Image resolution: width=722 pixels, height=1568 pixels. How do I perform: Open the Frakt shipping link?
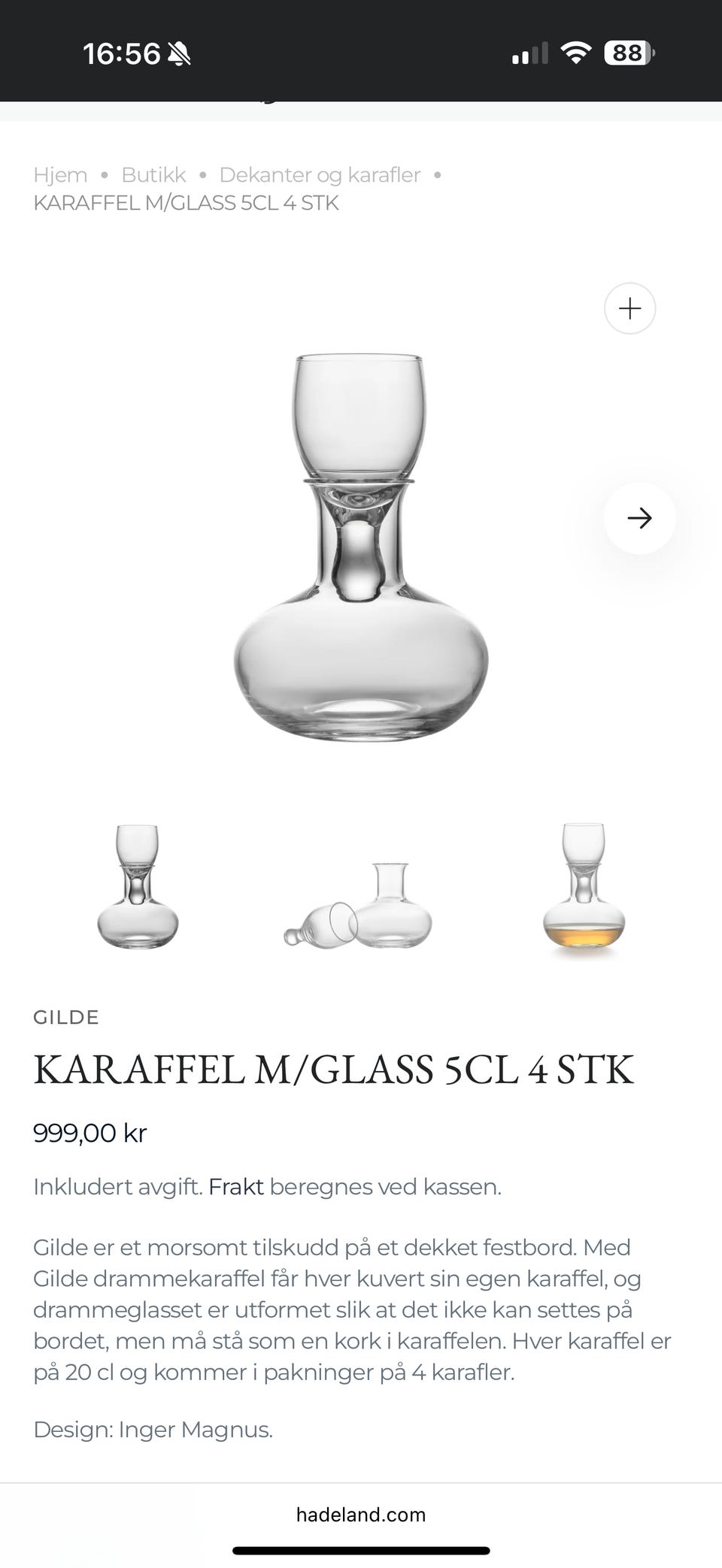click(x=235, y=1187)
